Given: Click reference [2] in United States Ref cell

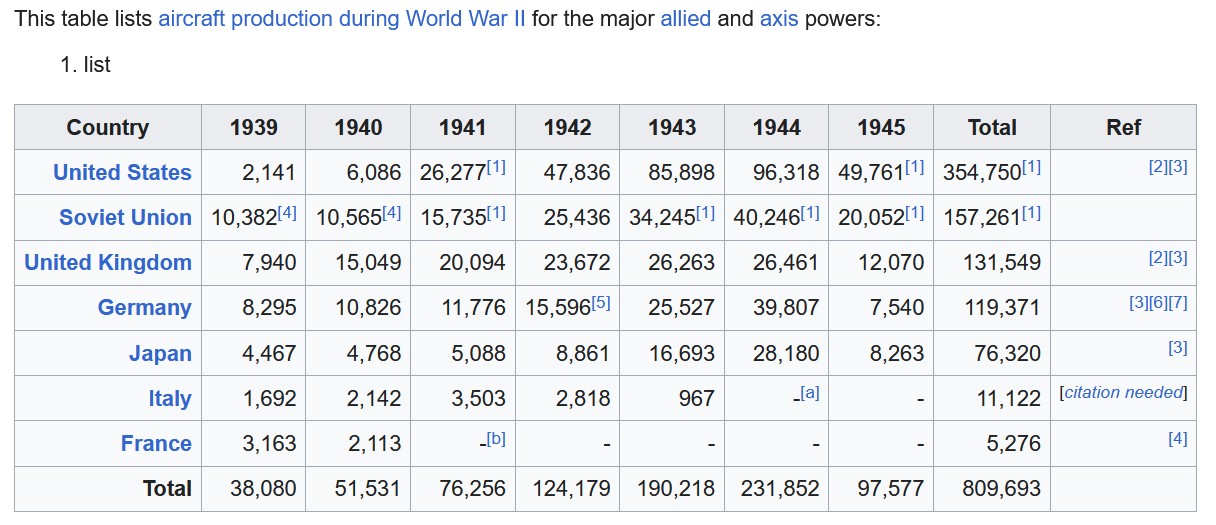Looking at the screenshot, I should (1158, 167).
